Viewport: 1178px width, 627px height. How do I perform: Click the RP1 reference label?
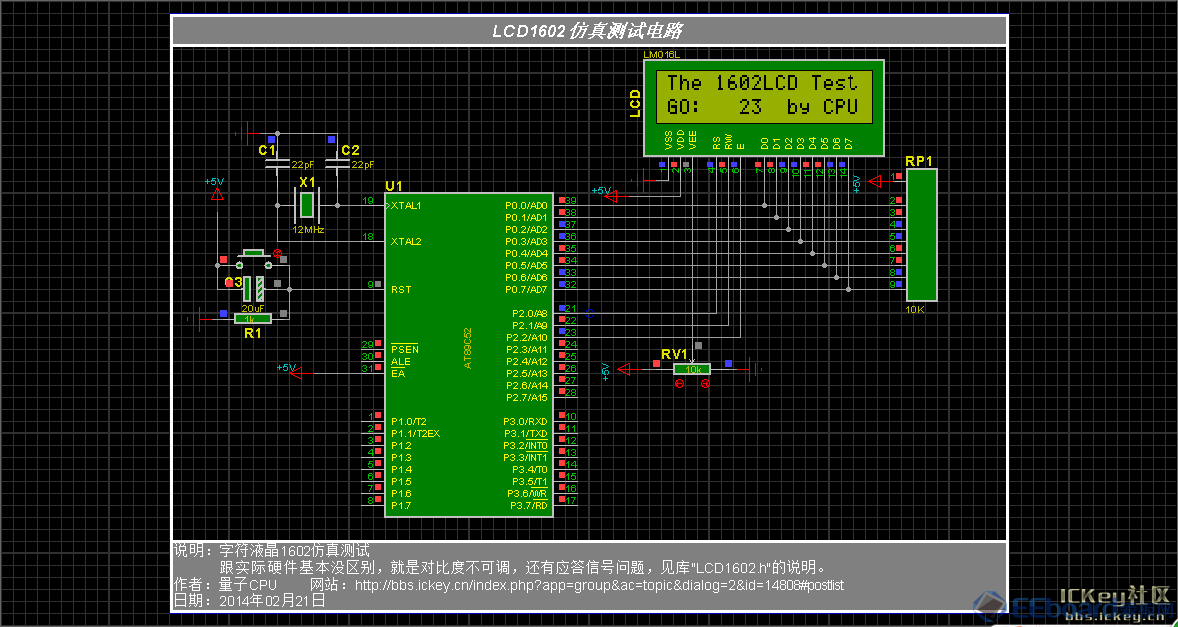tap(919, 161)
